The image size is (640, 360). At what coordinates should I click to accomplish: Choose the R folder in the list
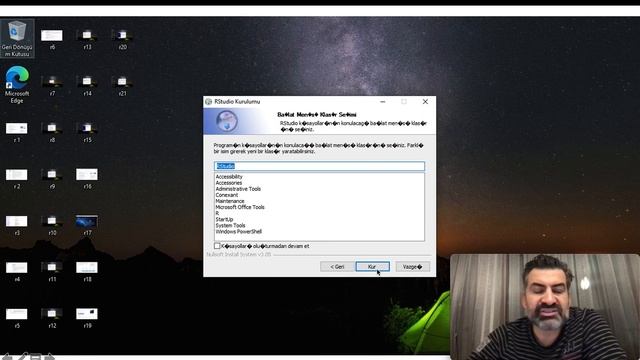(x=217, y=213)
